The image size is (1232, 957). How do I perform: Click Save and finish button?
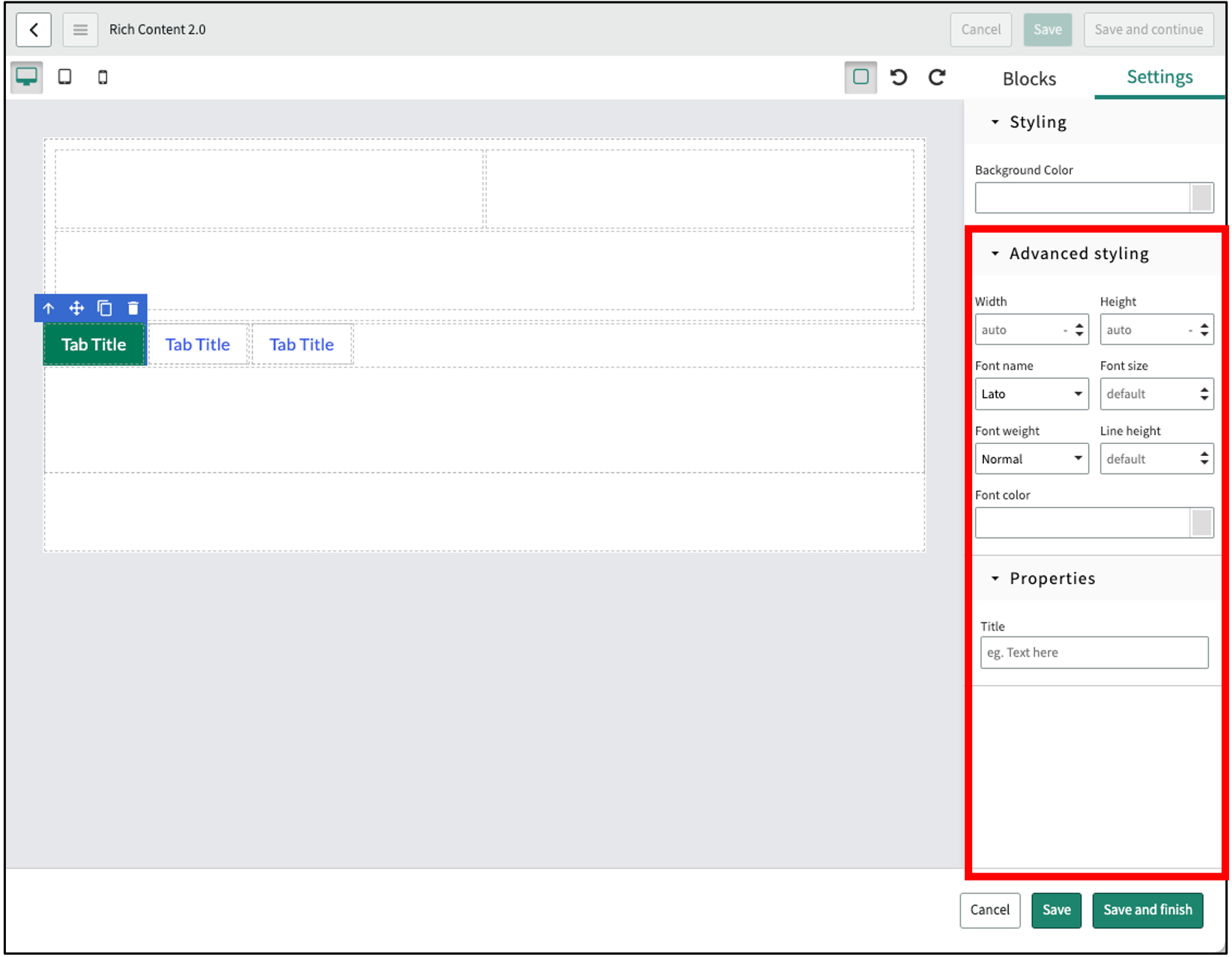coord(1148,911)
